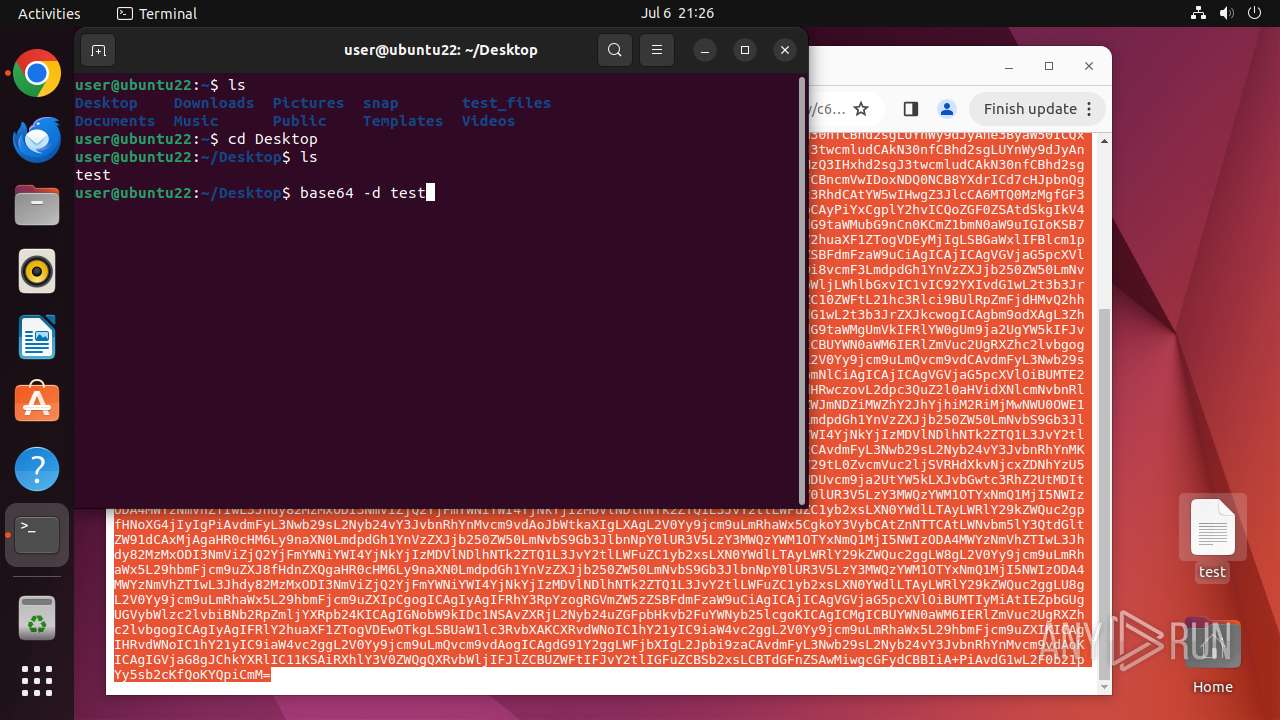Toggle Chrome's side panel icon
The image size is (1280, 720).
point(910,109)
